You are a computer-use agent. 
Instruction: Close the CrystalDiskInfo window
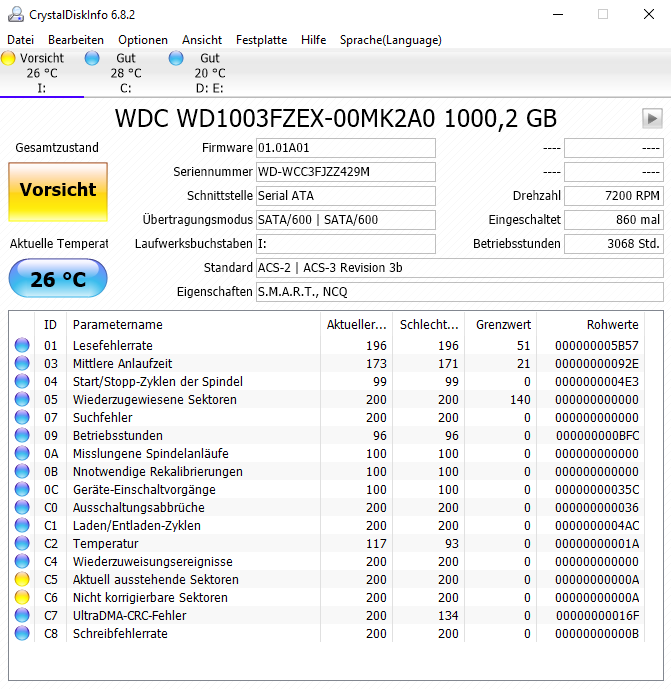[x=649, y=15]
